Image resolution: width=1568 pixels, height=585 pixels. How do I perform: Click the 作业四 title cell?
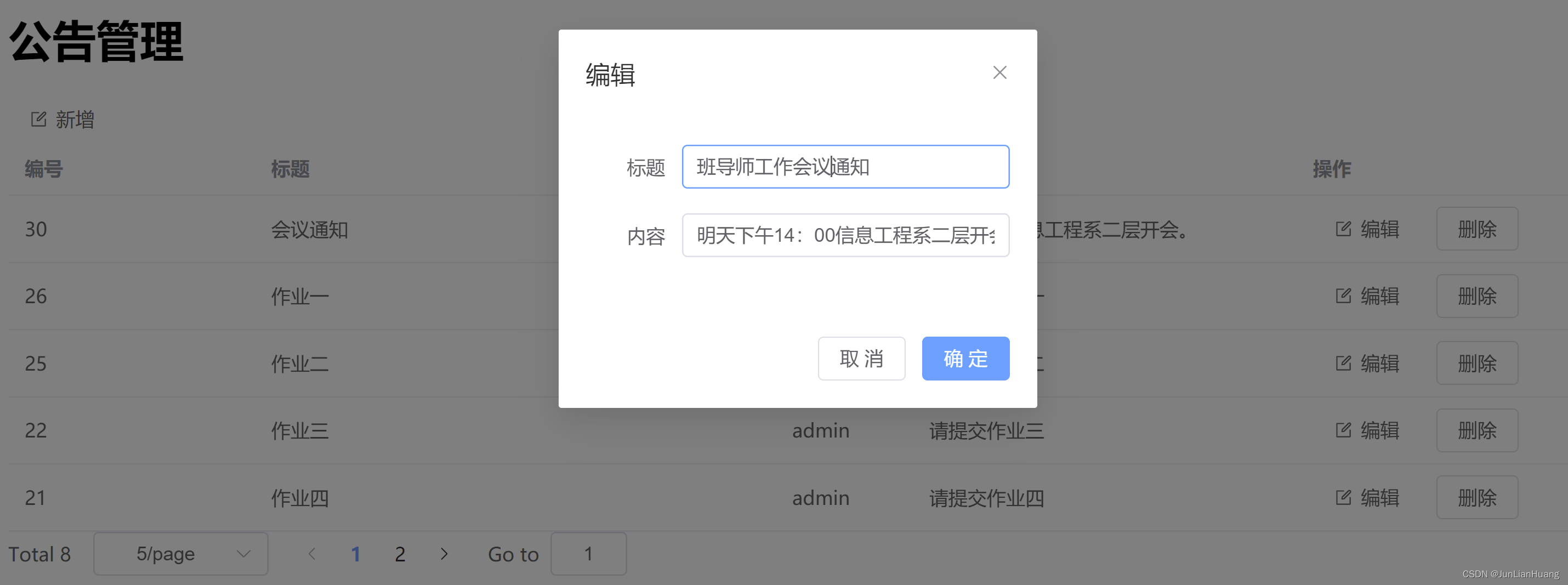[x=300, y=498]
